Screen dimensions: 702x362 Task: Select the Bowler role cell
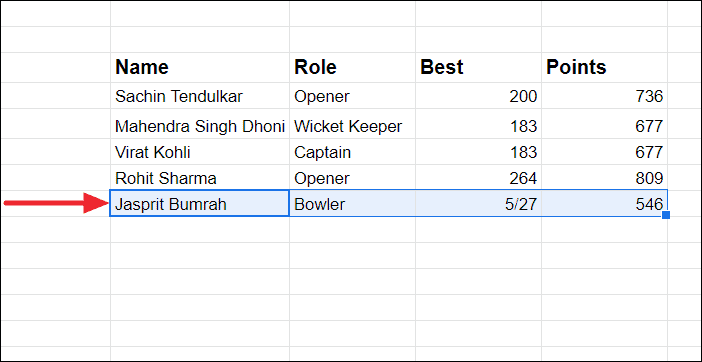(x=352, y=204)
